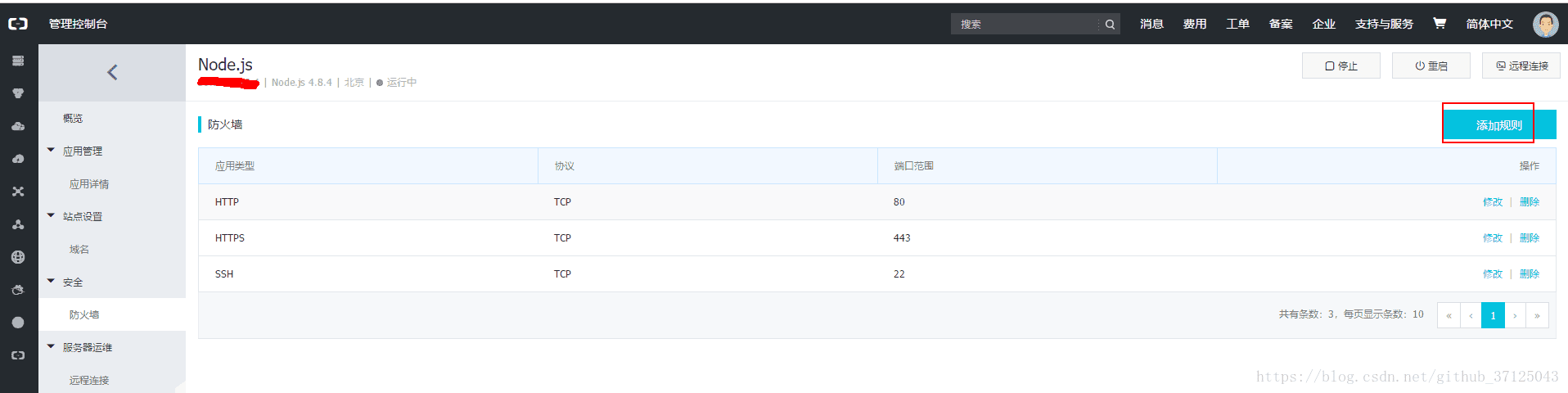Focus the 搜索 input field
Screen dimensions: 1568x393
click(x=1025, y=25)
